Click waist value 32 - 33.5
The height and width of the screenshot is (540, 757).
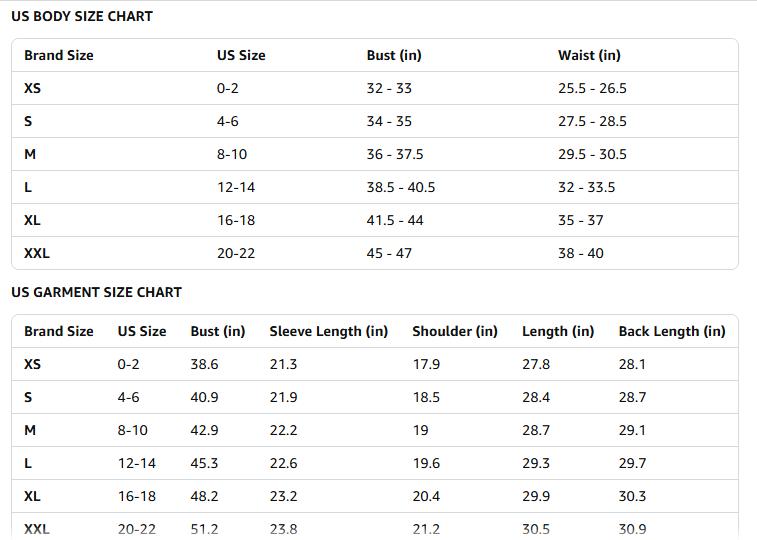586,187
